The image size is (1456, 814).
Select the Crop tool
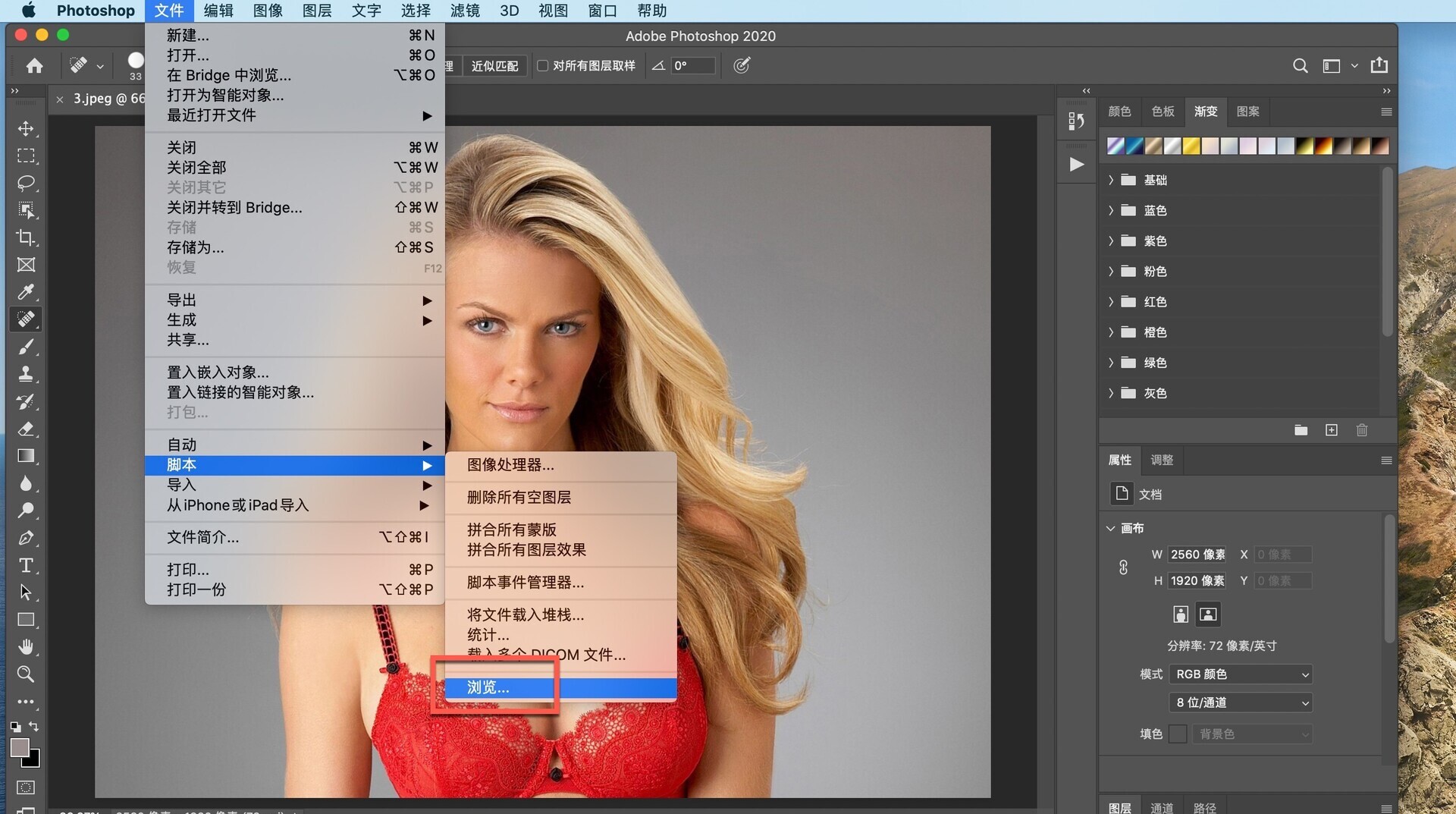tap(26, 237)
